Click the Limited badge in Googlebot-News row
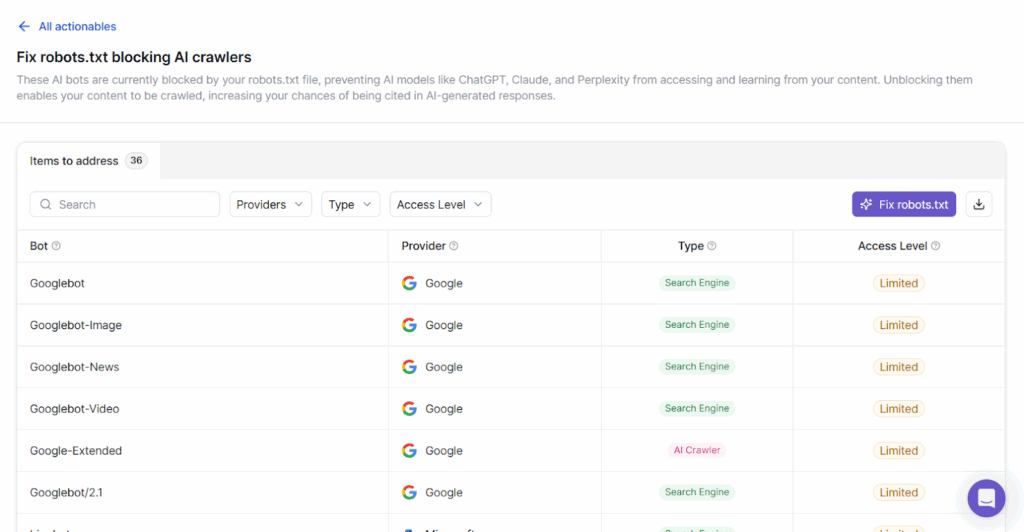Image resolution: width=1024 pixels, height=532 pixels. coord(899,367)
